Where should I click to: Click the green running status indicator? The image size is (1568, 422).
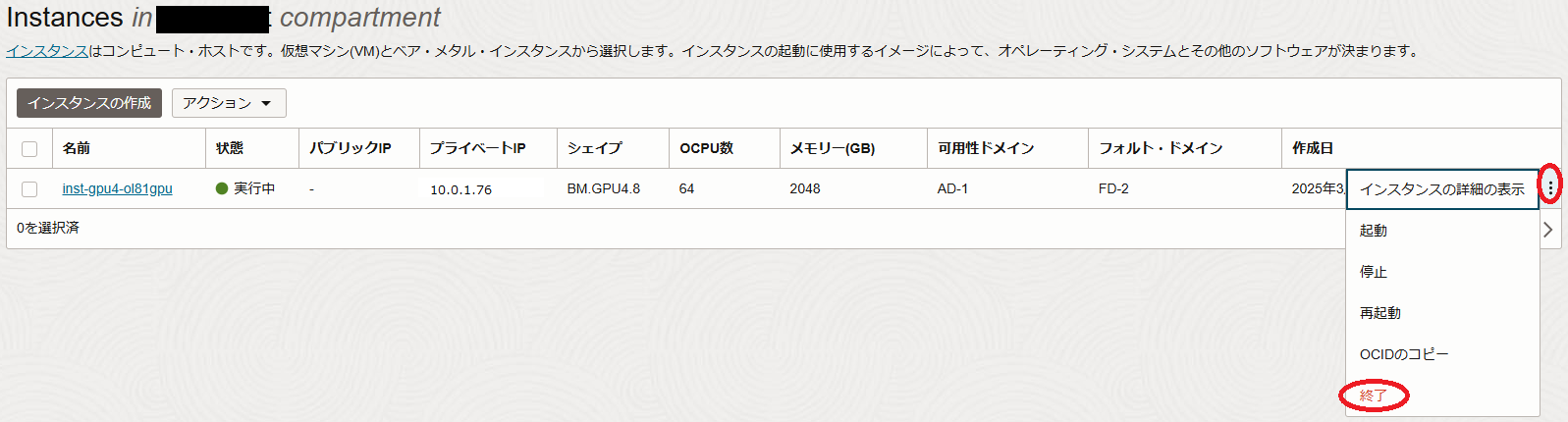[222, 188]
